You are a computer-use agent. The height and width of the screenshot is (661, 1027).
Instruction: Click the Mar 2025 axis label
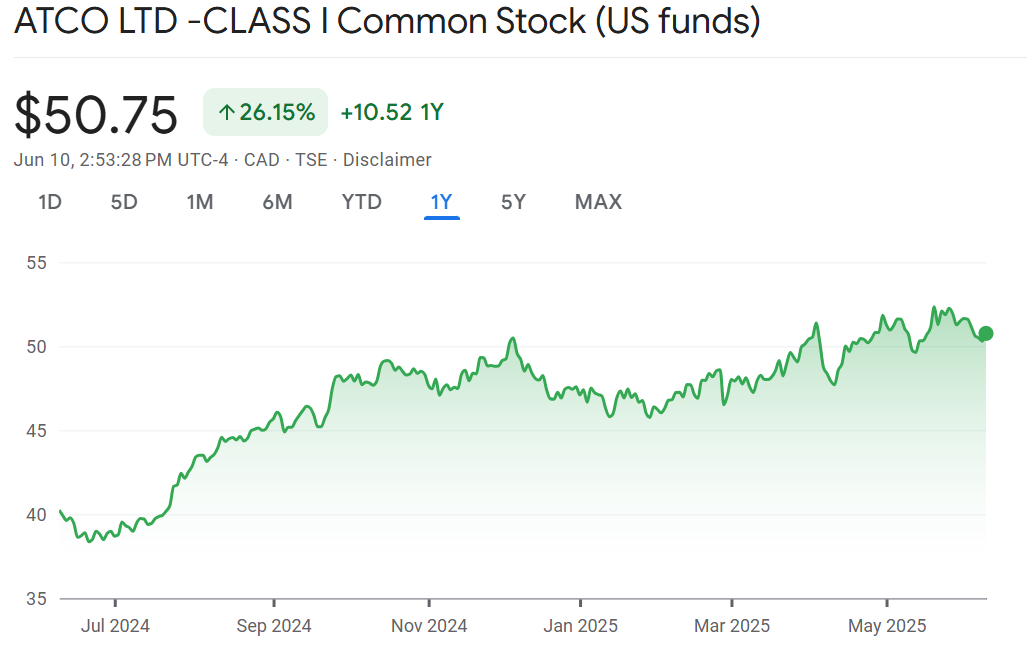pyautogui.click(x=732, y=626)
